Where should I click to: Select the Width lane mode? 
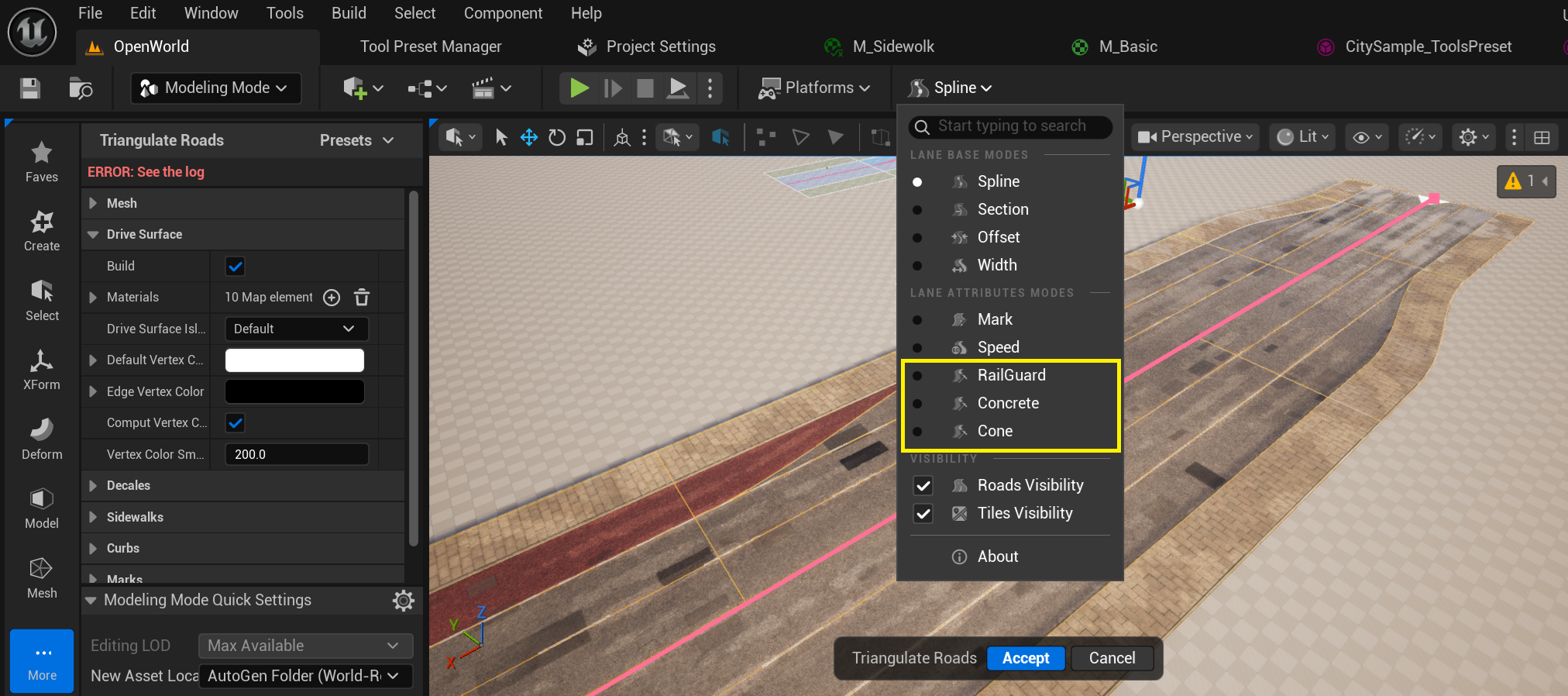1010,265
